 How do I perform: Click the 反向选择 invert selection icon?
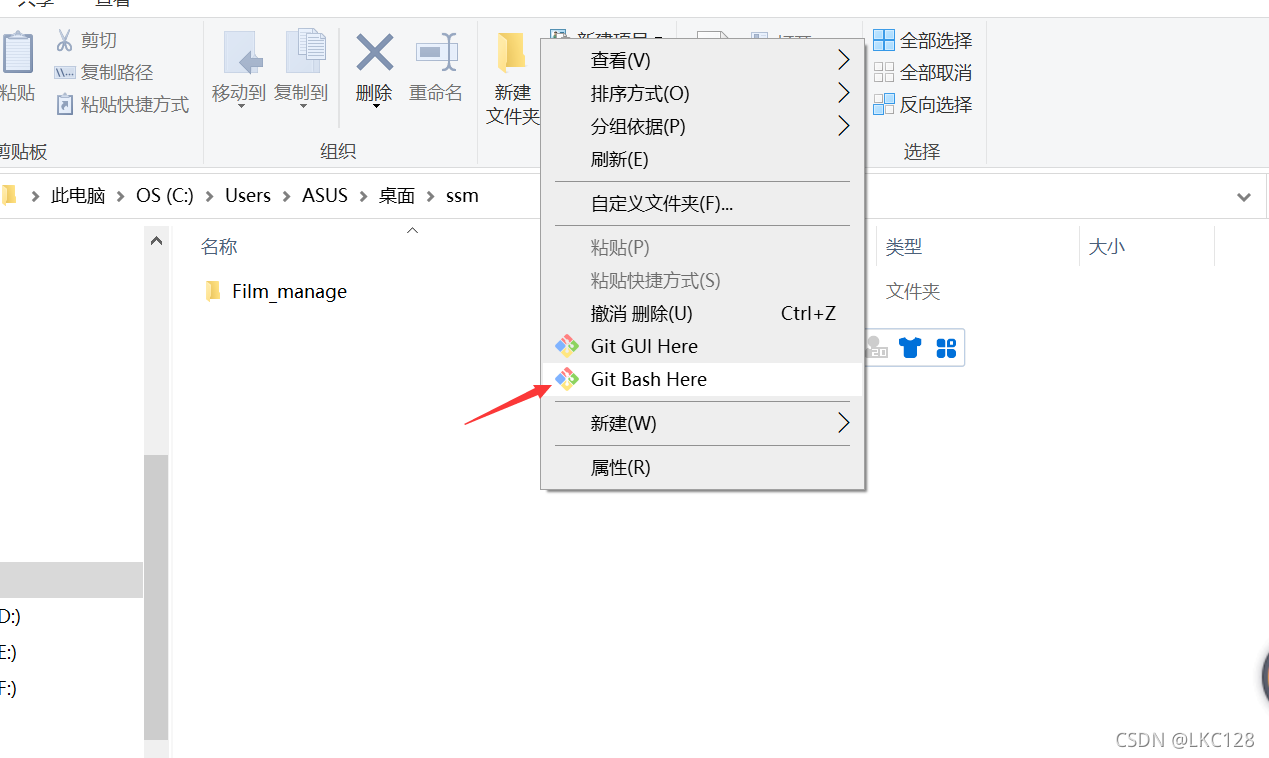(x=884, y=103)
